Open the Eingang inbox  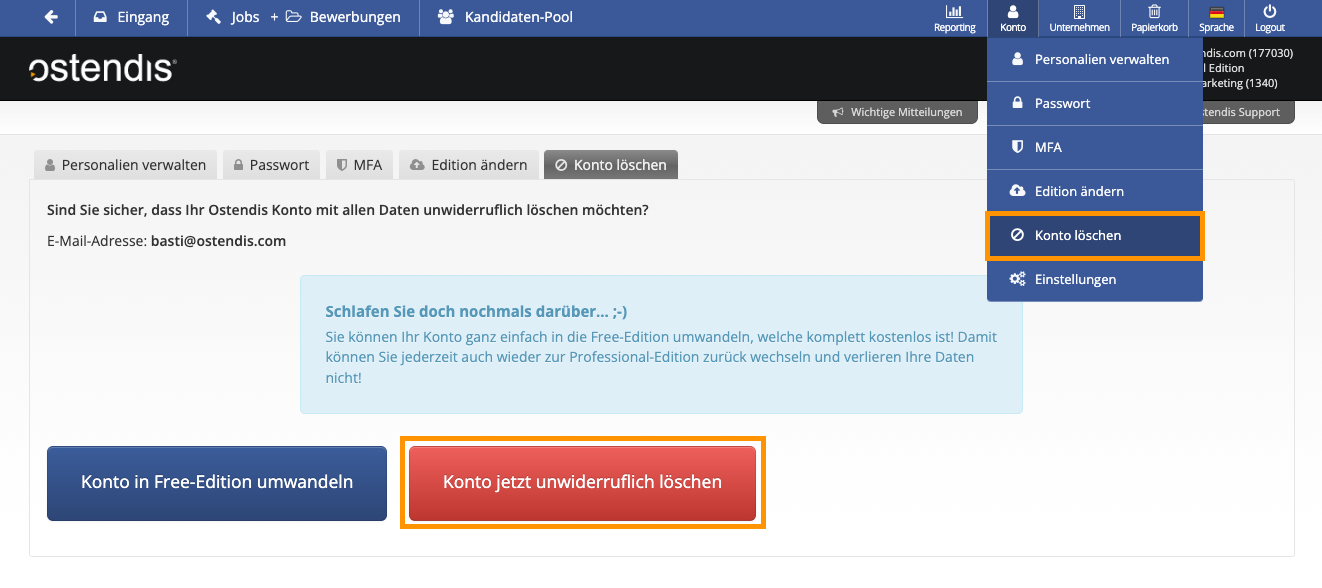coord(130,17)
